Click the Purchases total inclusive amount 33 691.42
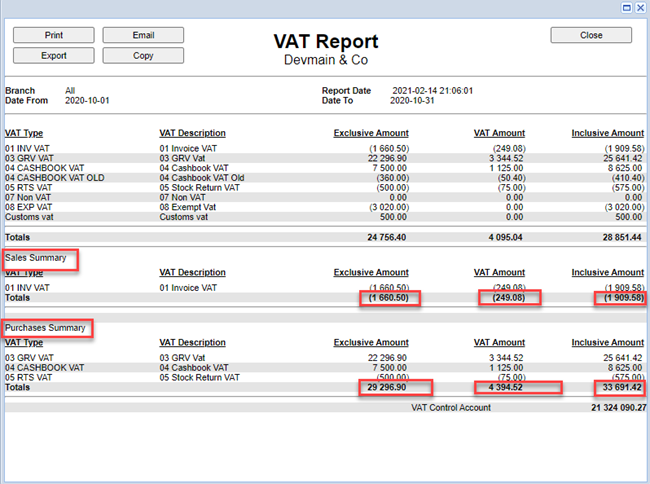Screen dimensions: 650x484 608,387
